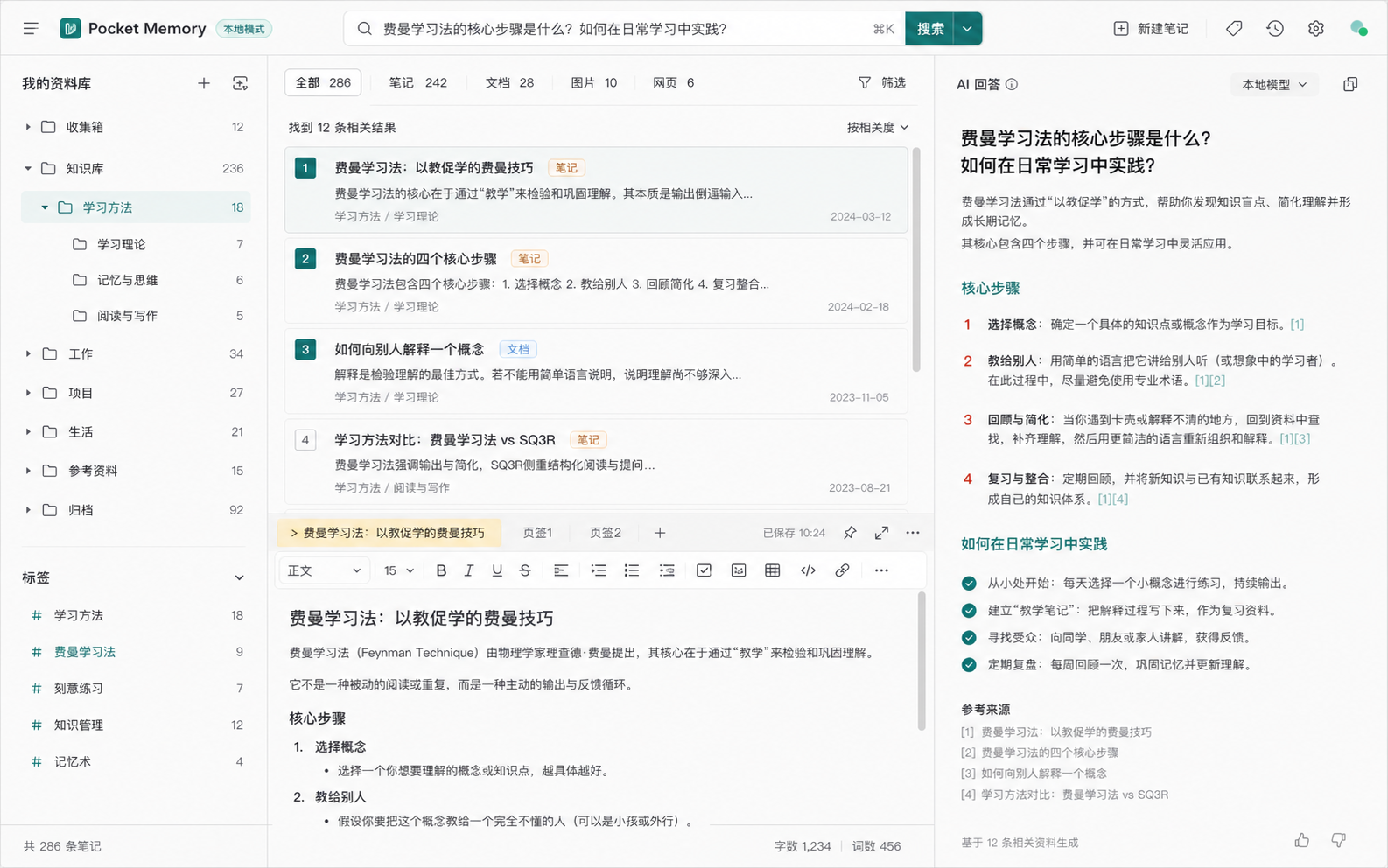Expand the 收集箱 folder
Screen dimensions: 1388x868
point(28,127)
